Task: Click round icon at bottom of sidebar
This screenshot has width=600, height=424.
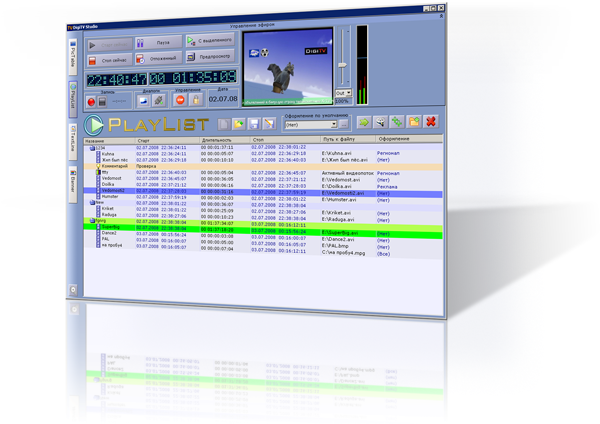Action: [73, 290]
